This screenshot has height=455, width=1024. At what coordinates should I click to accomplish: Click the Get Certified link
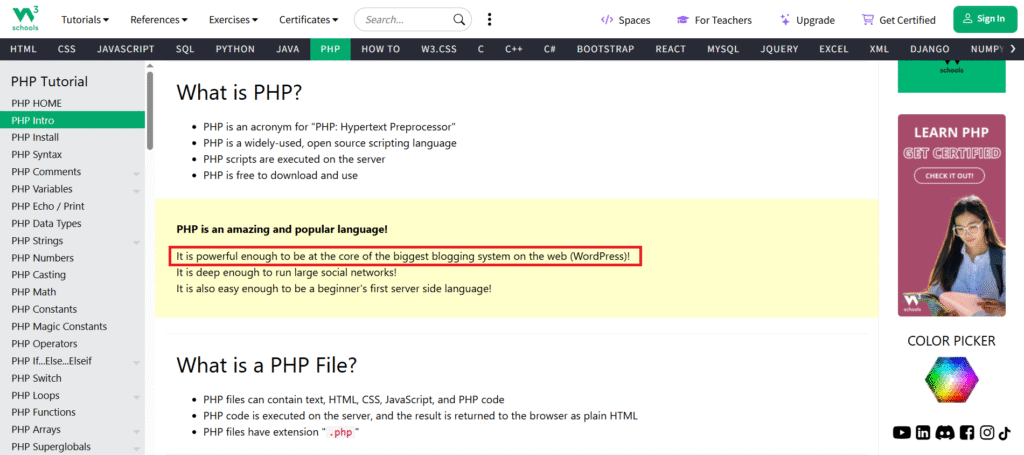[898, 19]
